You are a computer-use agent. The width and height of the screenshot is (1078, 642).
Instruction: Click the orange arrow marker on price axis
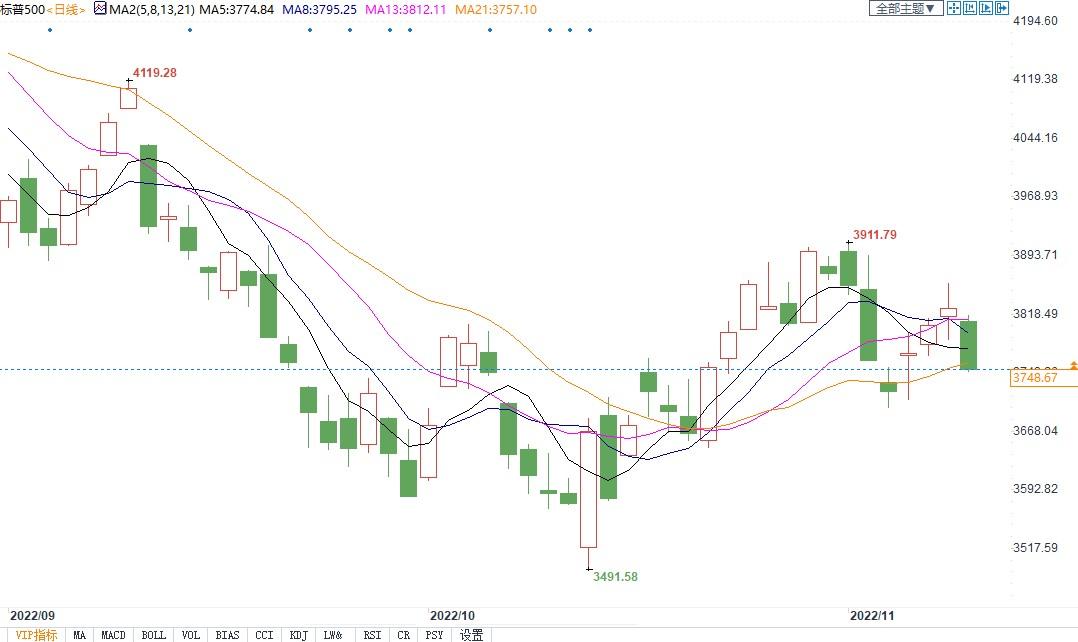tap(1073, 365)
